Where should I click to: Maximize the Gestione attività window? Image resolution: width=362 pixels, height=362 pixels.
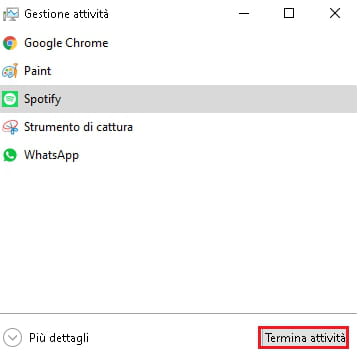click(x=289, y=14)
